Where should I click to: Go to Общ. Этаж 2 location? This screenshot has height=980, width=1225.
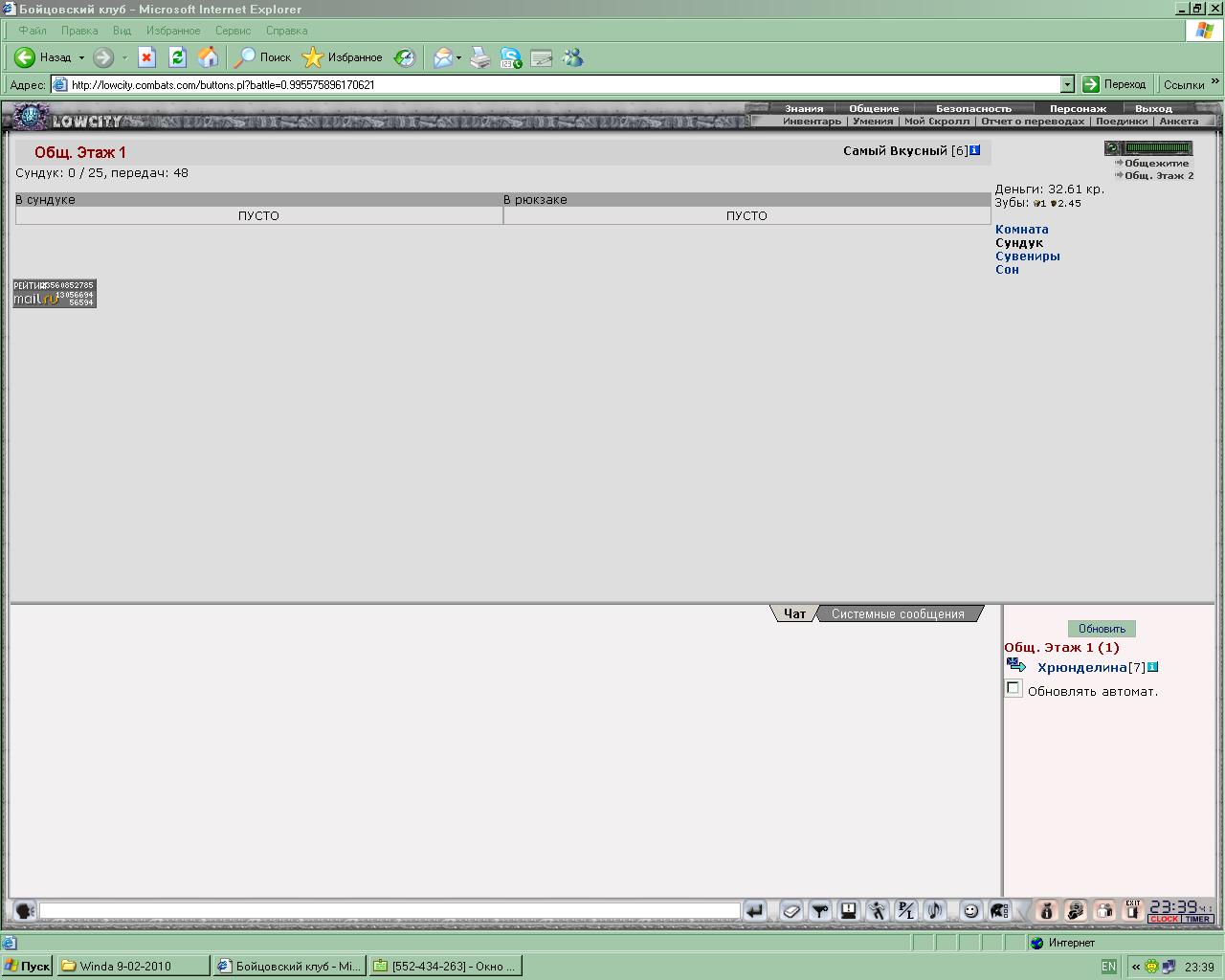[1159, 175]
